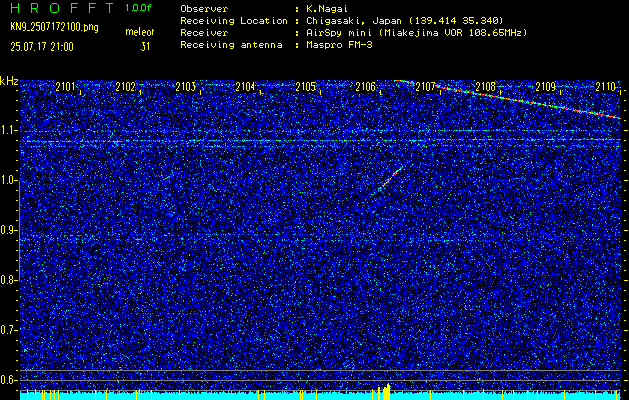The width and height of the screenshot is (629, 400).
Task: Click the timestamp 25.07.17 21:00
Action: 42,47
